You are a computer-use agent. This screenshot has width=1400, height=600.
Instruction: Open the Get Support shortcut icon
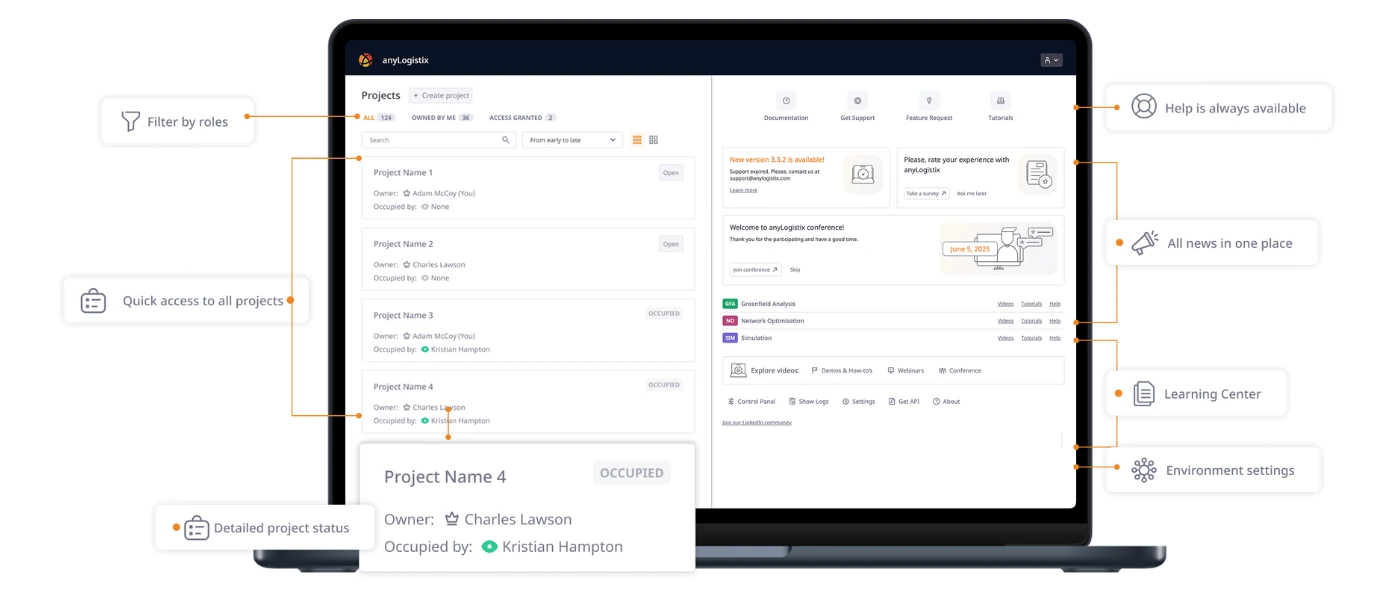tap(857, 101)
